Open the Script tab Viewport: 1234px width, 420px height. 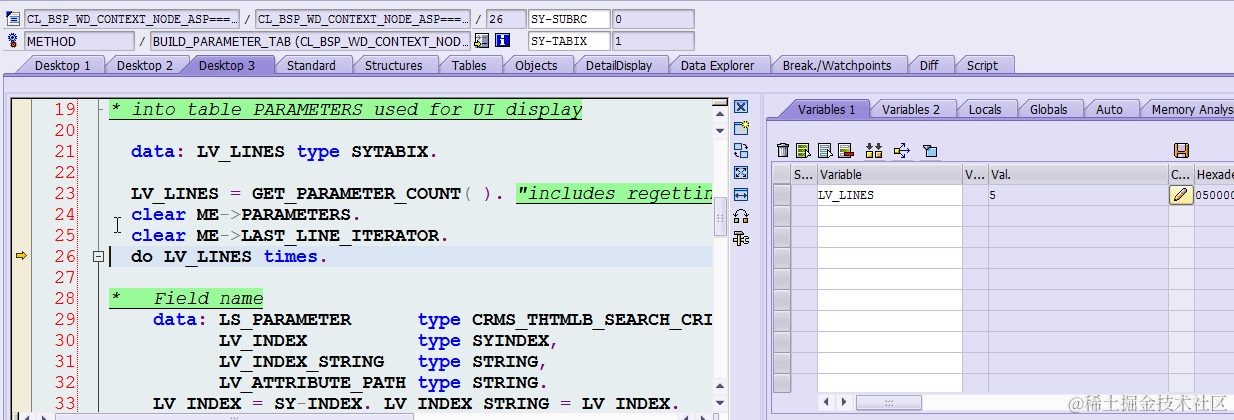click(982, 65)
